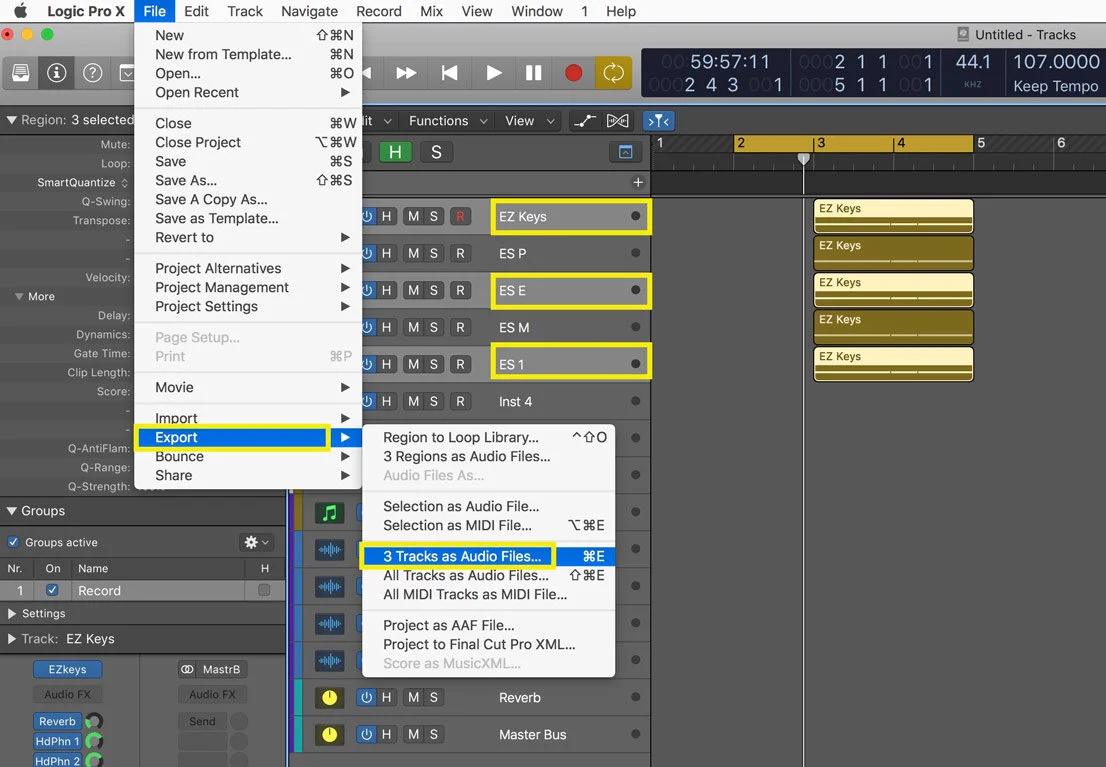1106x767 pixels.
Task: Adjust the Reverb send level knob
Action: coord(94,721)
